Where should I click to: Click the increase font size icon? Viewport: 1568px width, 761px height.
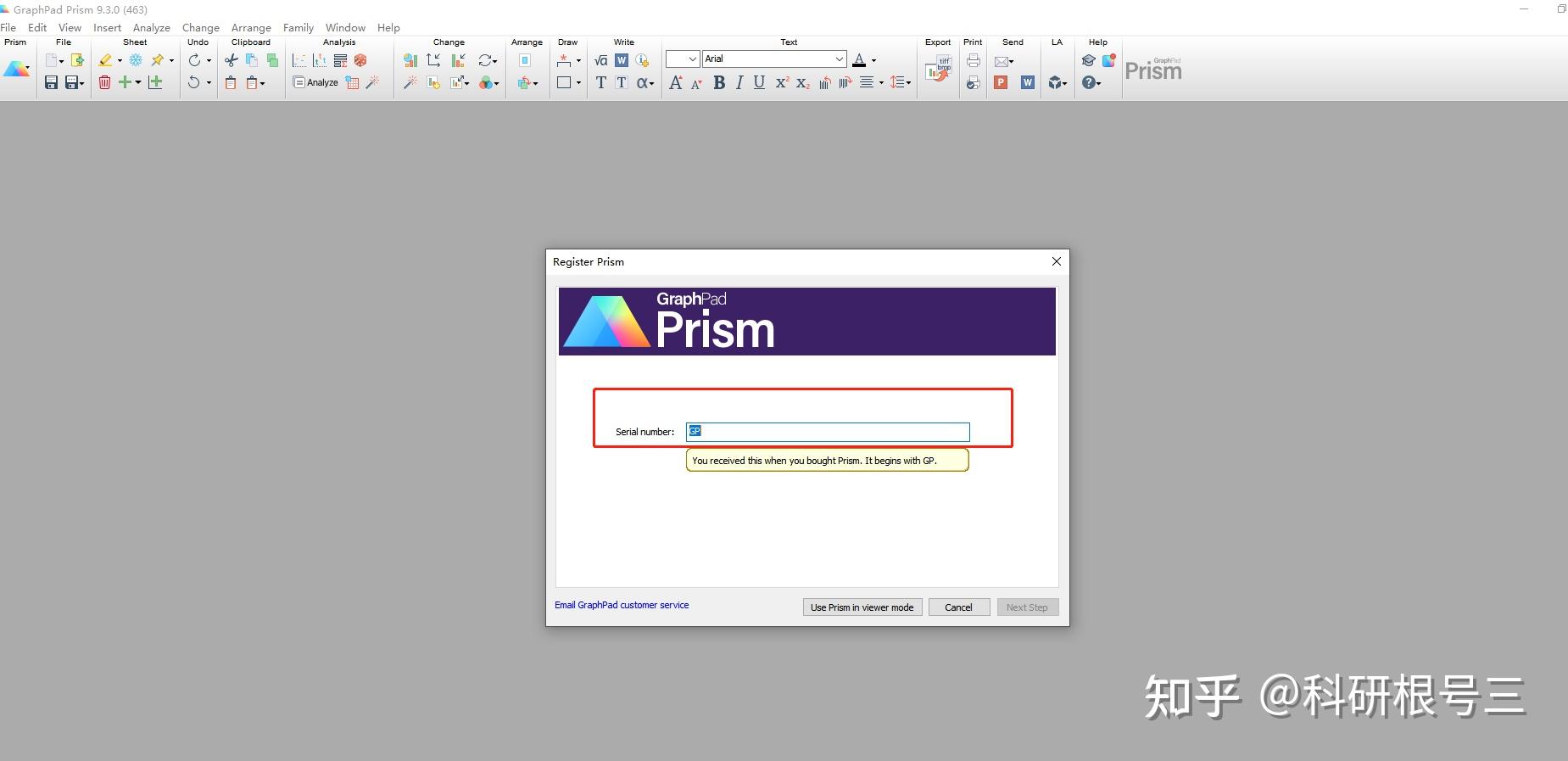pyautogui.click(x=676, y=82)
